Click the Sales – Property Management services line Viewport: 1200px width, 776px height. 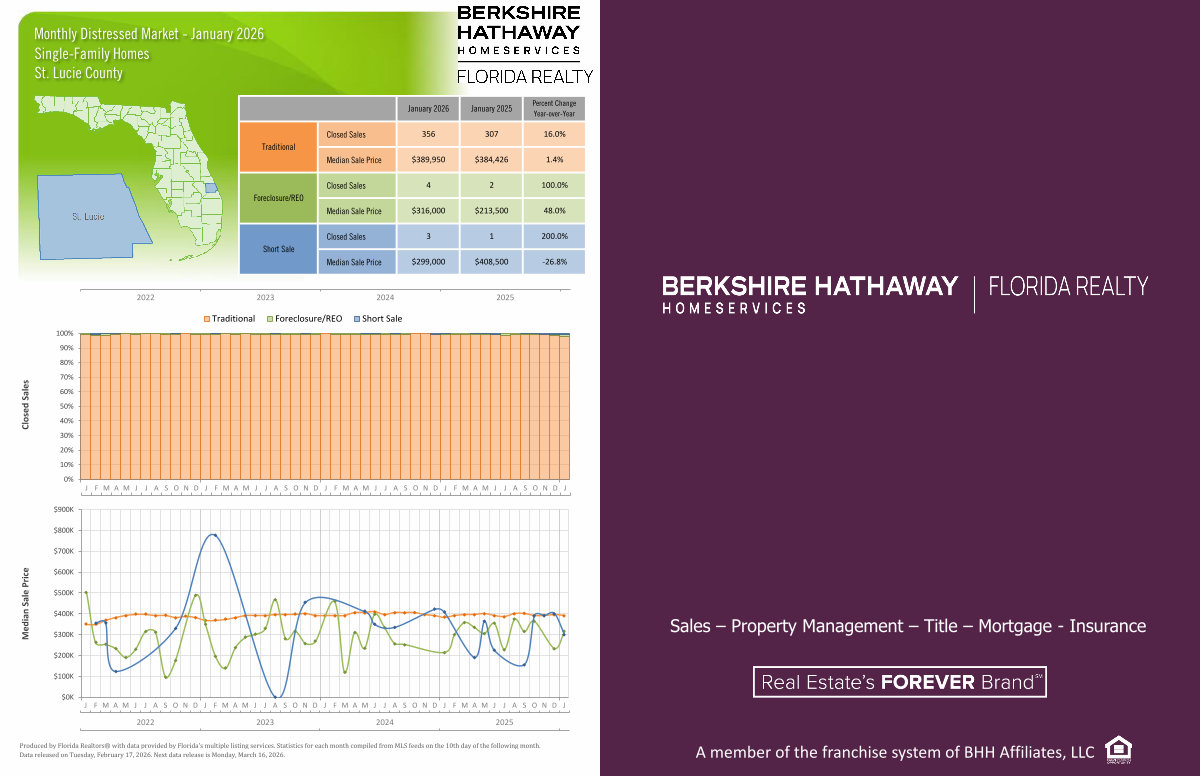(907, 626)
